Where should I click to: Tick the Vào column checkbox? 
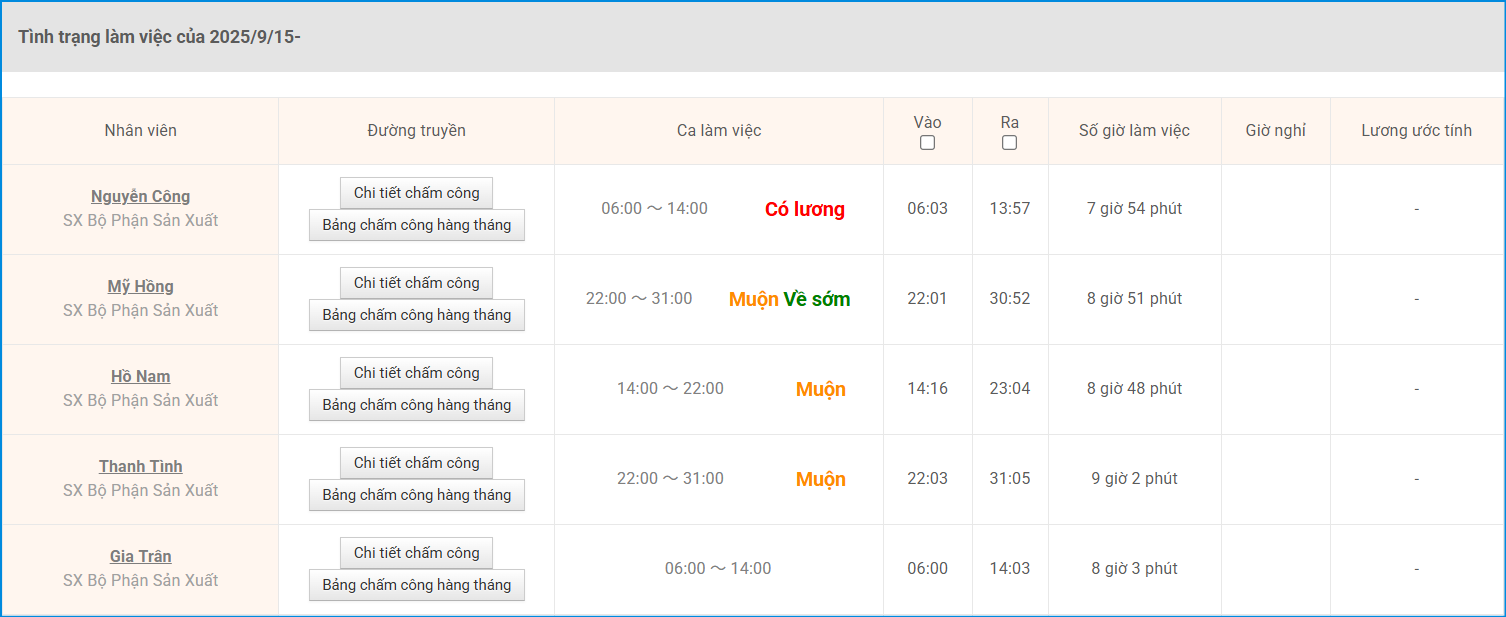click(927, 143)
